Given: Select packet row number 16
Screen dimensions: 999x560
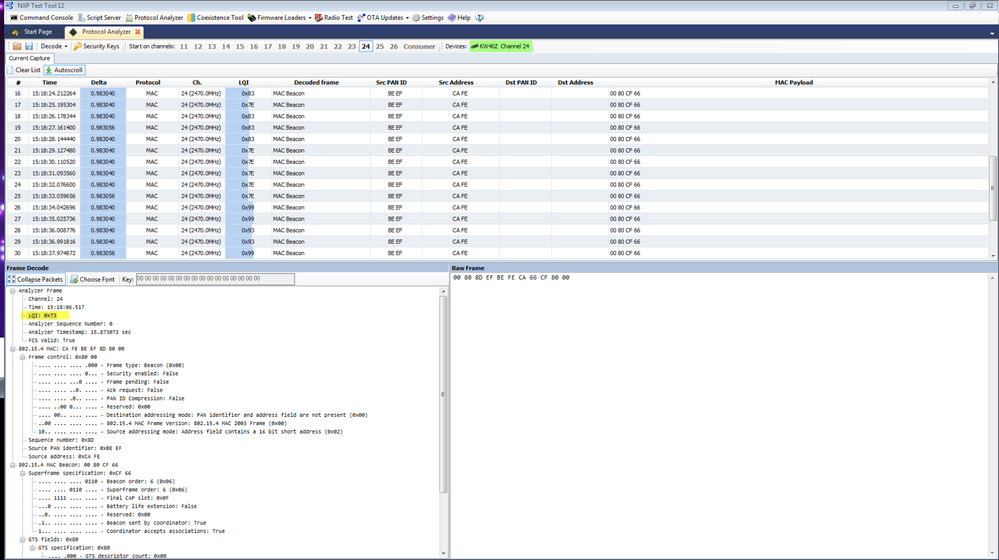Looking at the screenshot, I should (x=497, y=94).
